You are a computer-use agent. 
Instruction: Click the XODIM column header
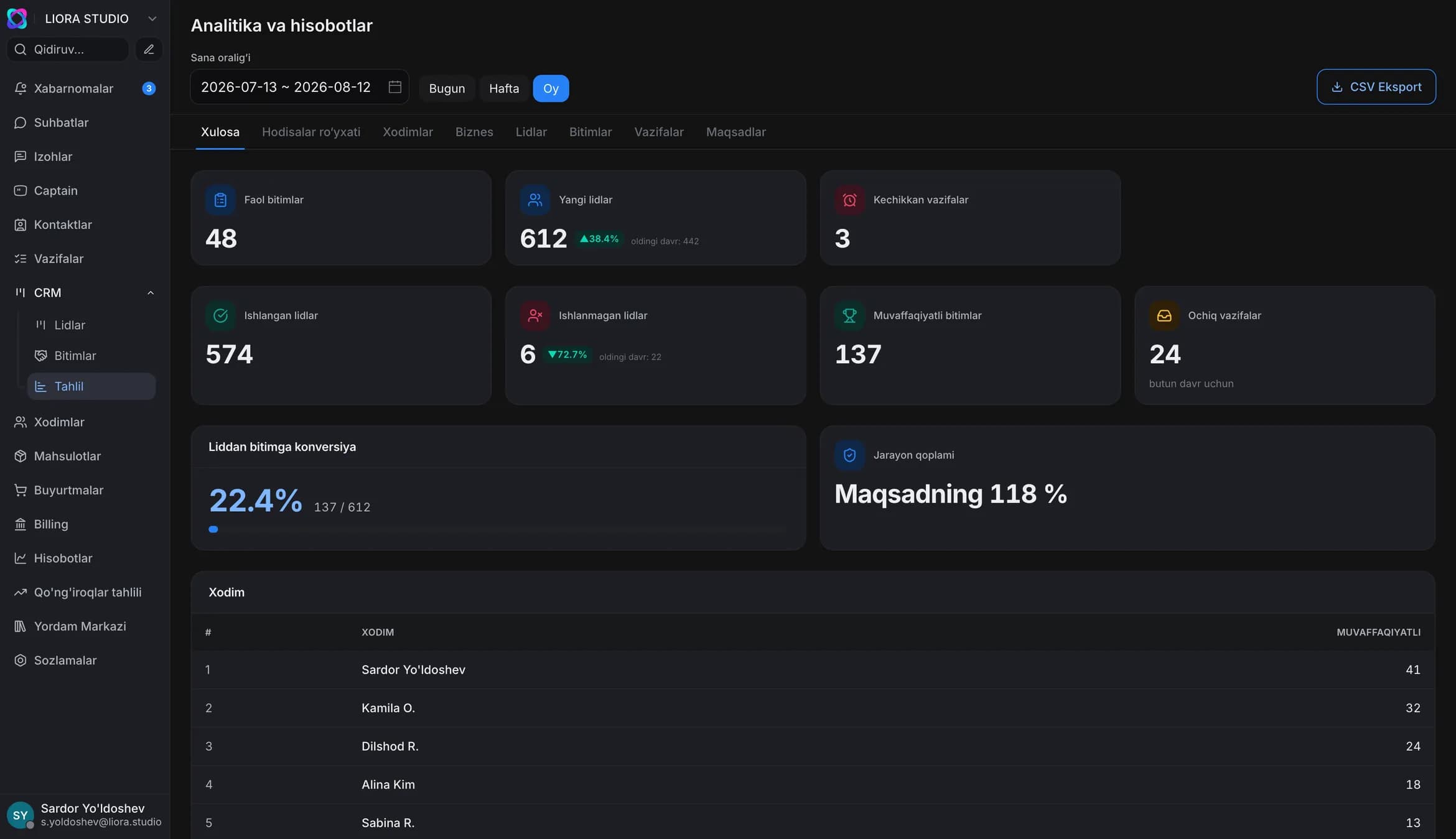click(x=378, y=632)
